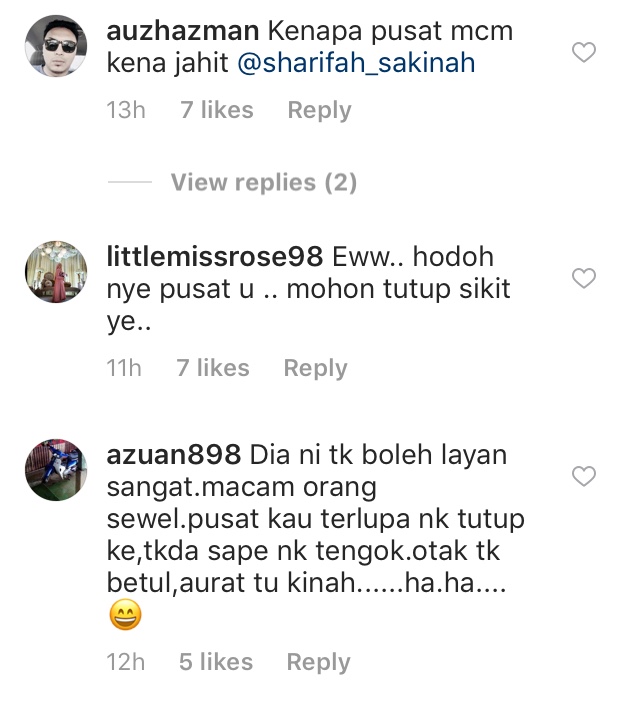The width and height of the screenshot is (640, 704).
Task: Like littlemissrose98's comment with the heart
Action: coord(584,278)
